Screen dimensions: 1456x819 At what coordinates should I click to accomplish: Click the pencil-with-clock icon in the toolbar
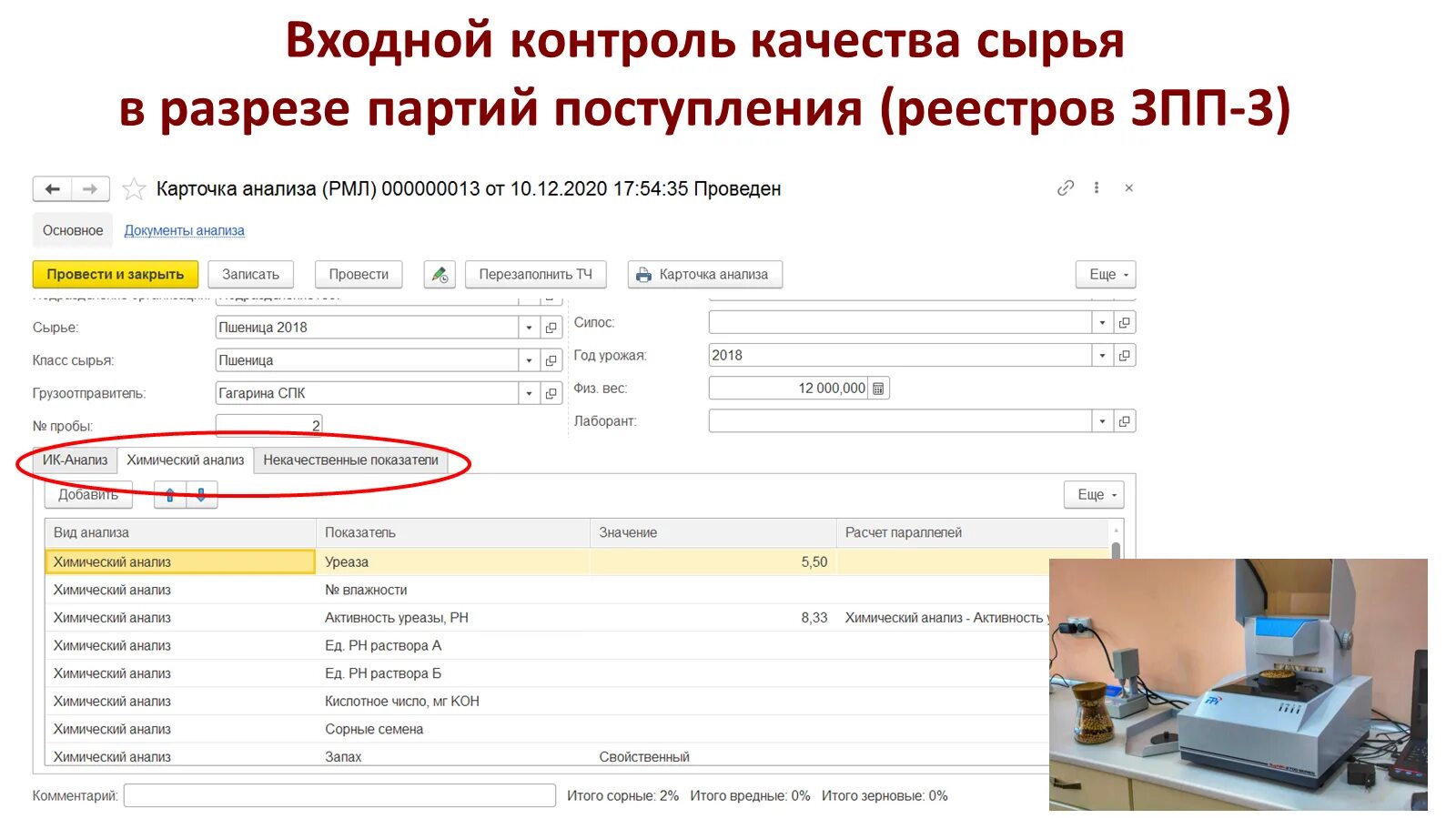[440, 274]
